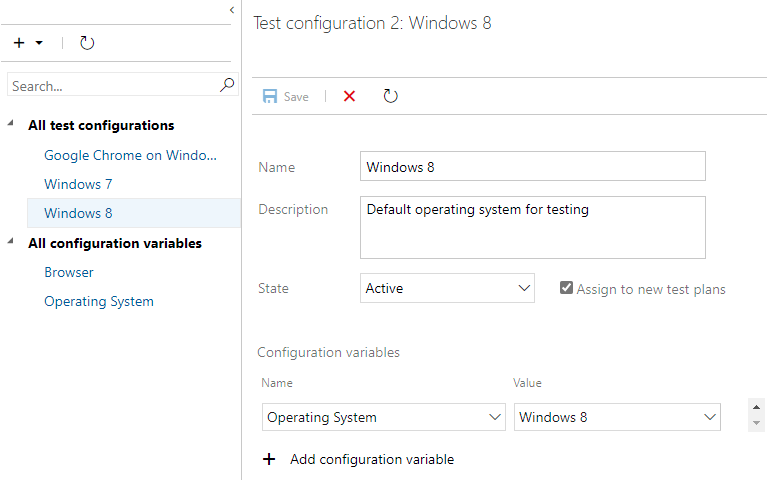The image size is (776, 480).
Task: Click the Save disk icon
Action: point(270,97)
